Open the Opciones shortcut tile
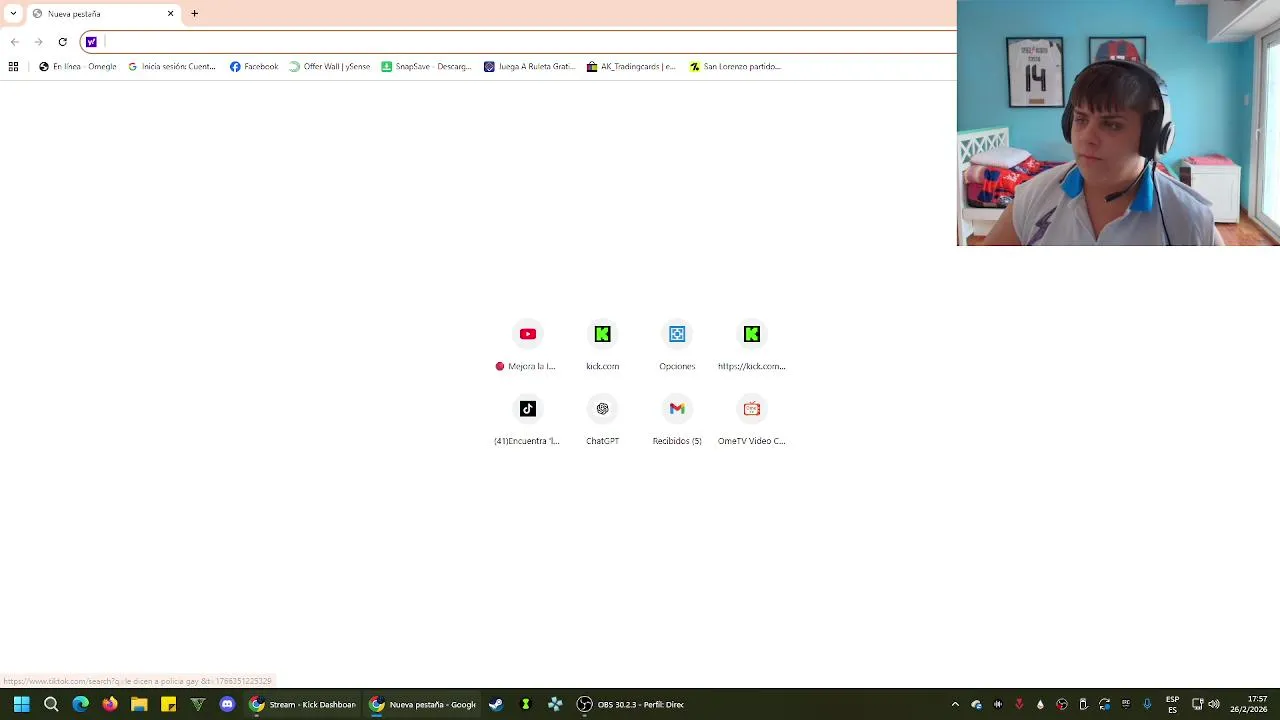 (x=677, y=345)
